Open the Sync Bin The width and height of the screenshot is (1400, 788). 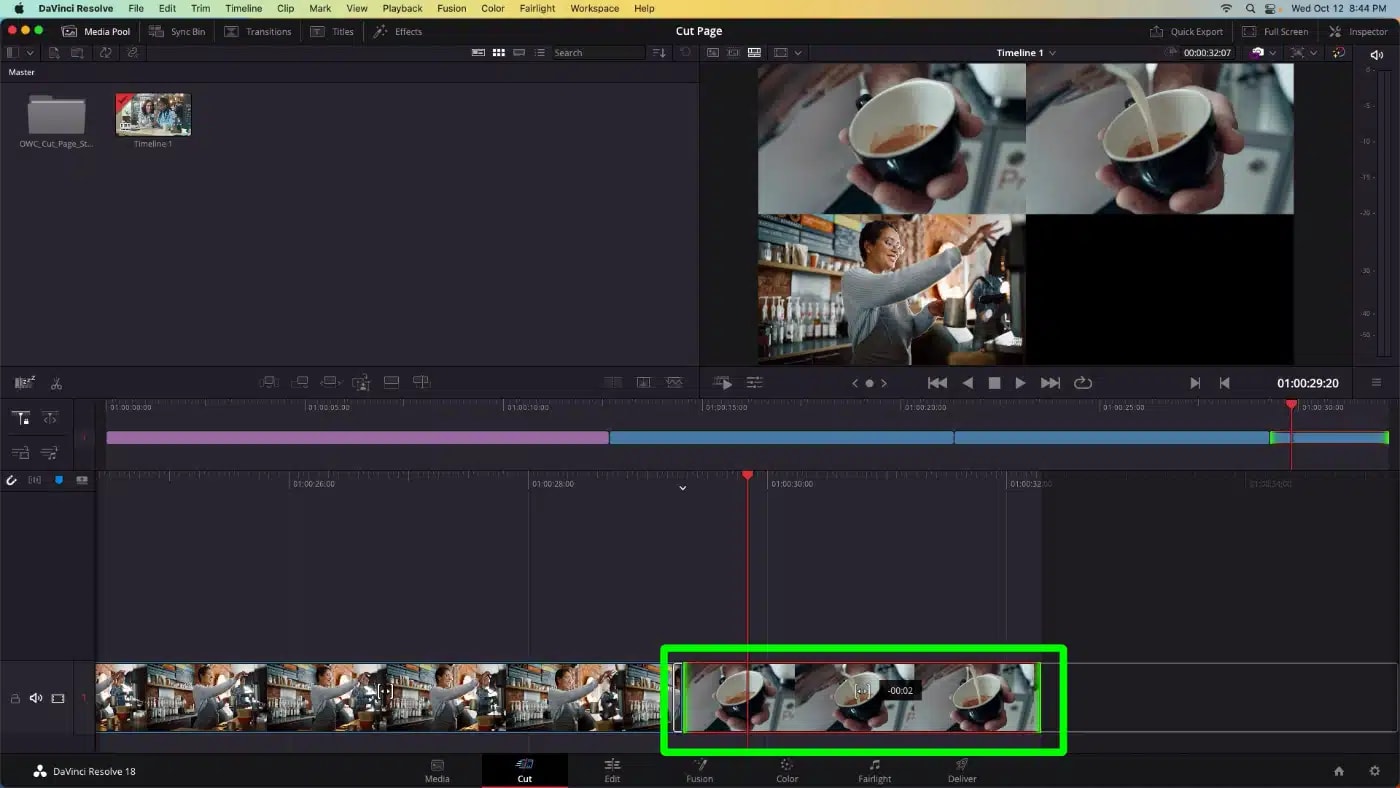coord(177,31)
